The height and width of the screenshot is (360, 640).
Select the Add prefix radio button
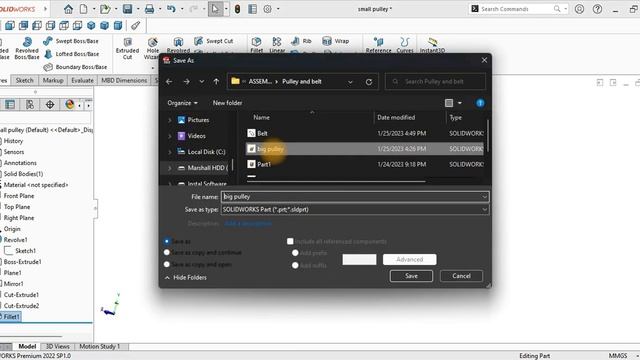(295, 253)
